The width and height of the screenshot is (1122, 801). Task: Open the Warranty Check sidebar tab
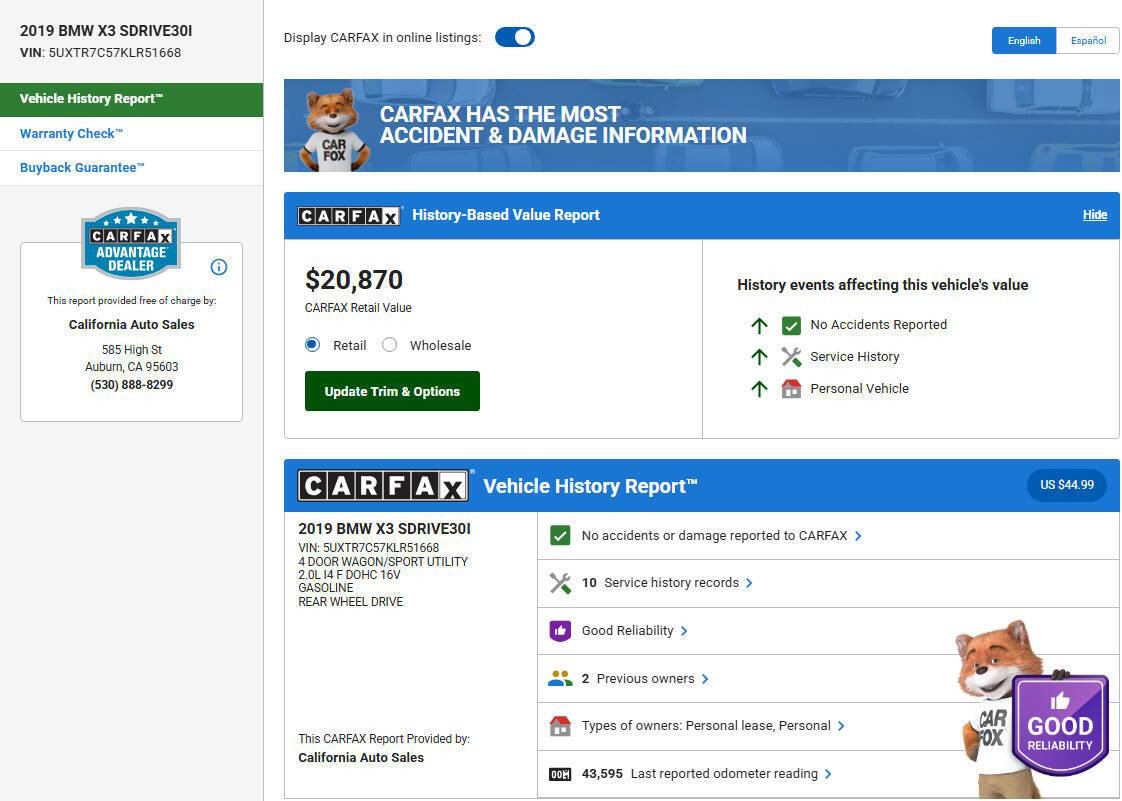point(71,134)
